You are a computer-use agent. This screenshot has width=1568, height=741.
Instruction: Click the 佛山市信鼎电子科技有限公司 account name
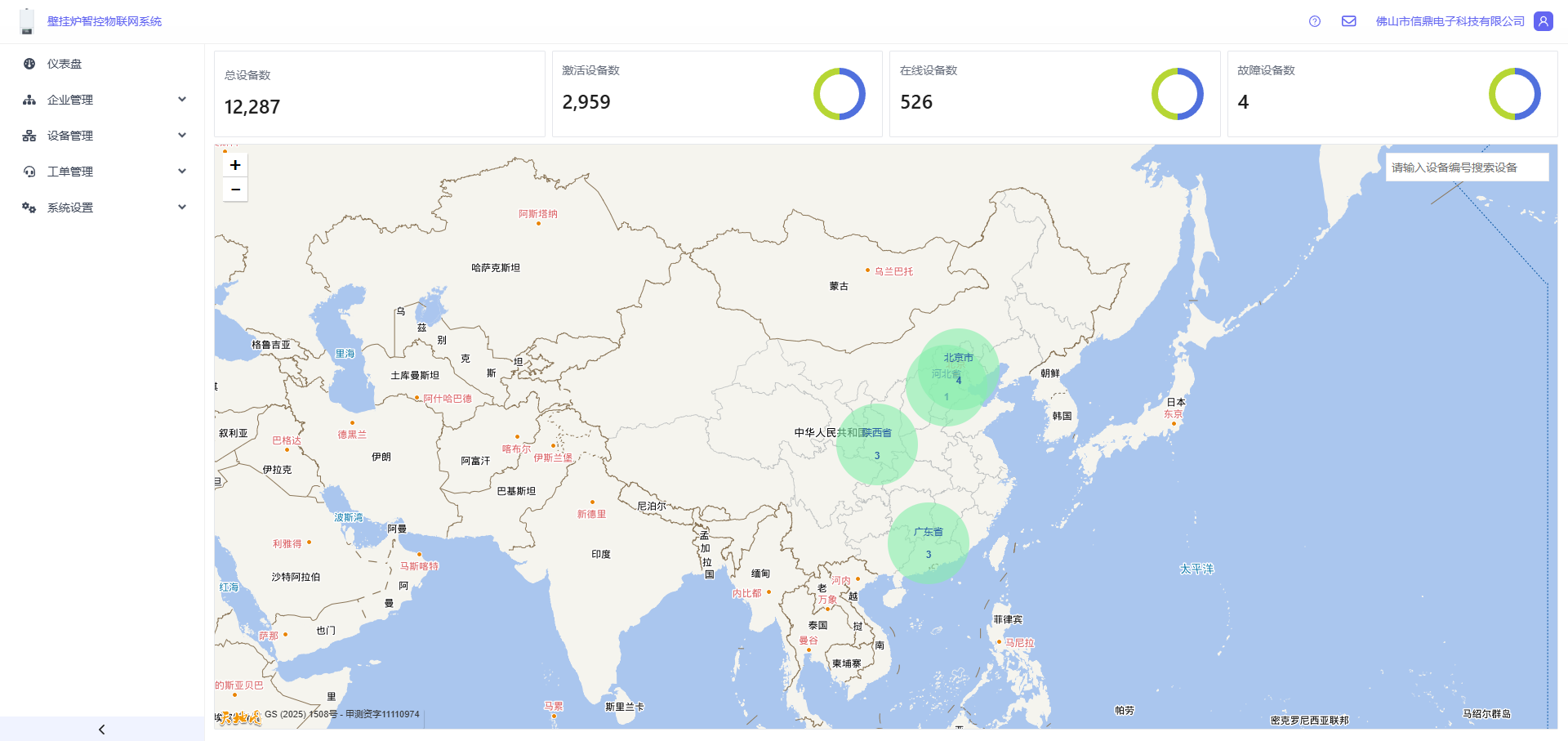(1450, 21)
